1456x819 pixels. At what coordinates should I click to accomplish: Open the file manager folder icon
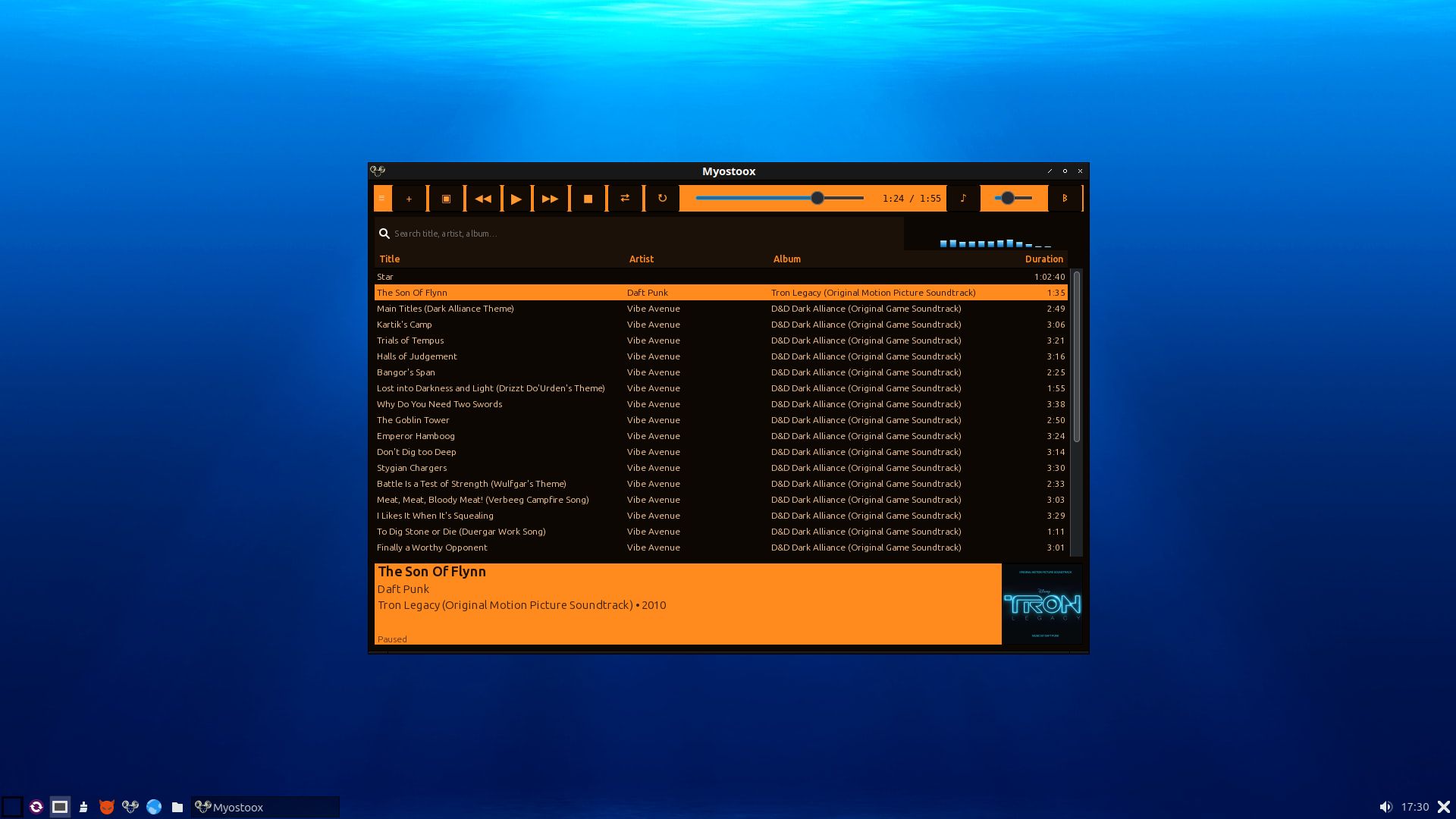coord(177,807)
